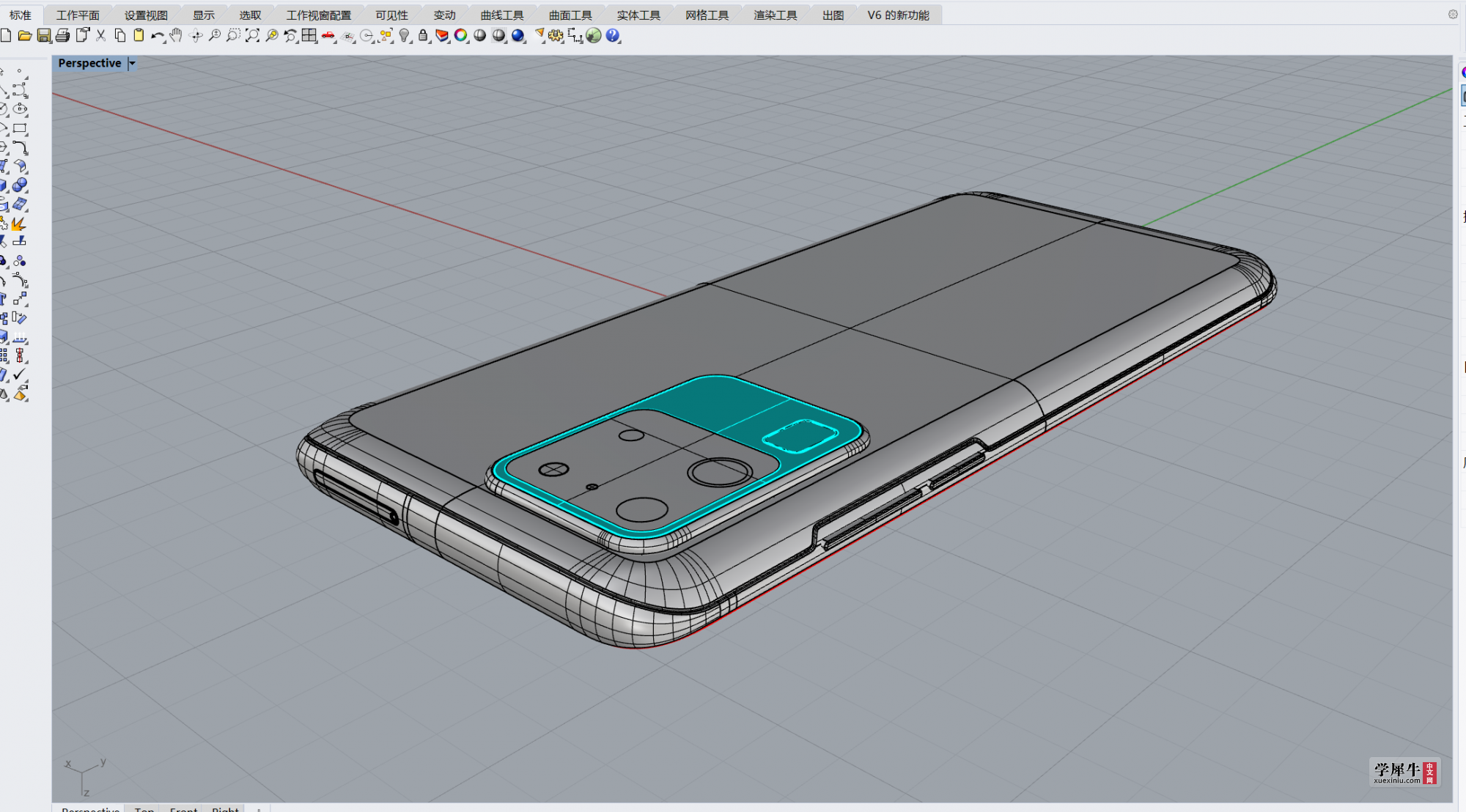Click the checkmark Check Objects tool
Screen dimensions: 1466x812
pos(20,375)
